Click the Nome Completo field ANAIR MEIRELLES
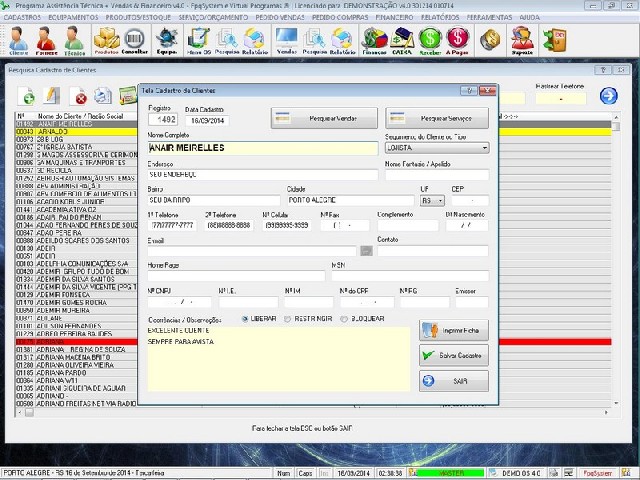 point(263,148)
